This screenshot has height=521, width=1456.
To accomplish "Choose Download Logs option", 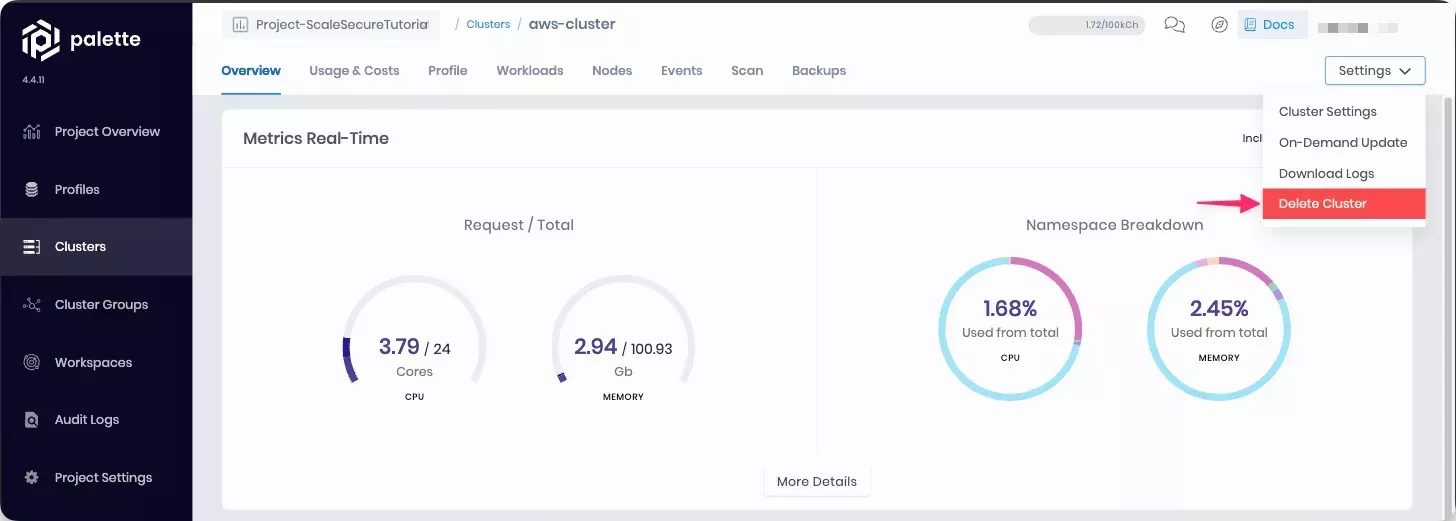I will coord(1344,174).
